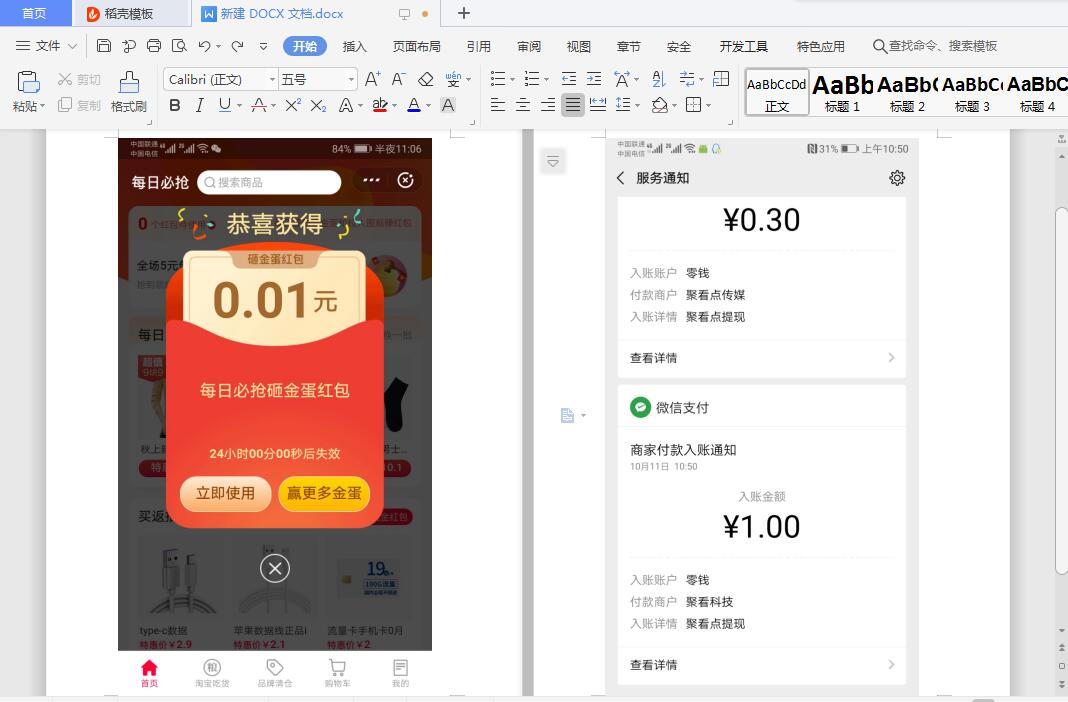This screenshot has height=702, width=1068.
Task: Toggle Superscript formatting
Action: [293, 105]
